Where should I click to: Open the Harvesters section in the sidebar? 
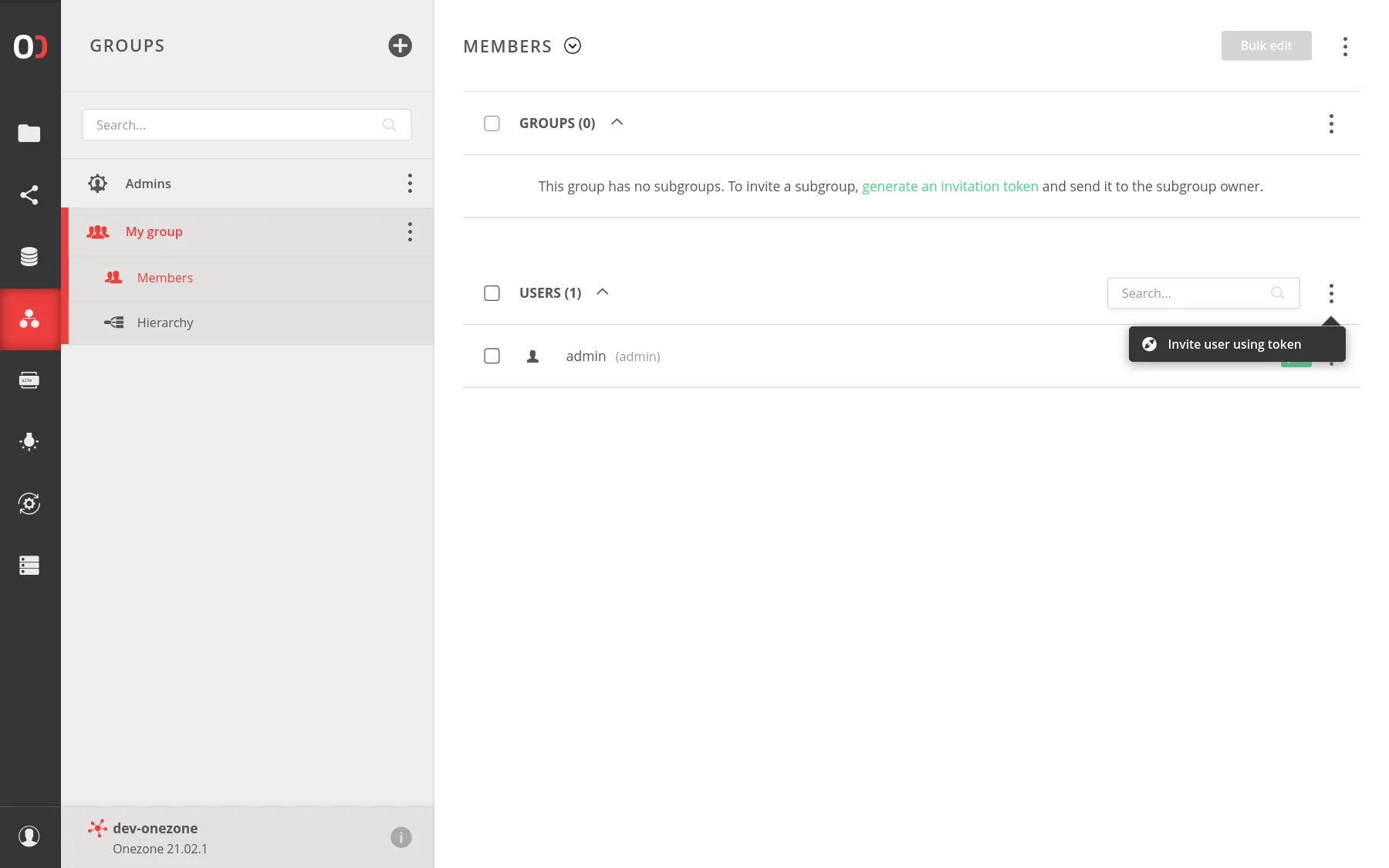coord(29,441)
